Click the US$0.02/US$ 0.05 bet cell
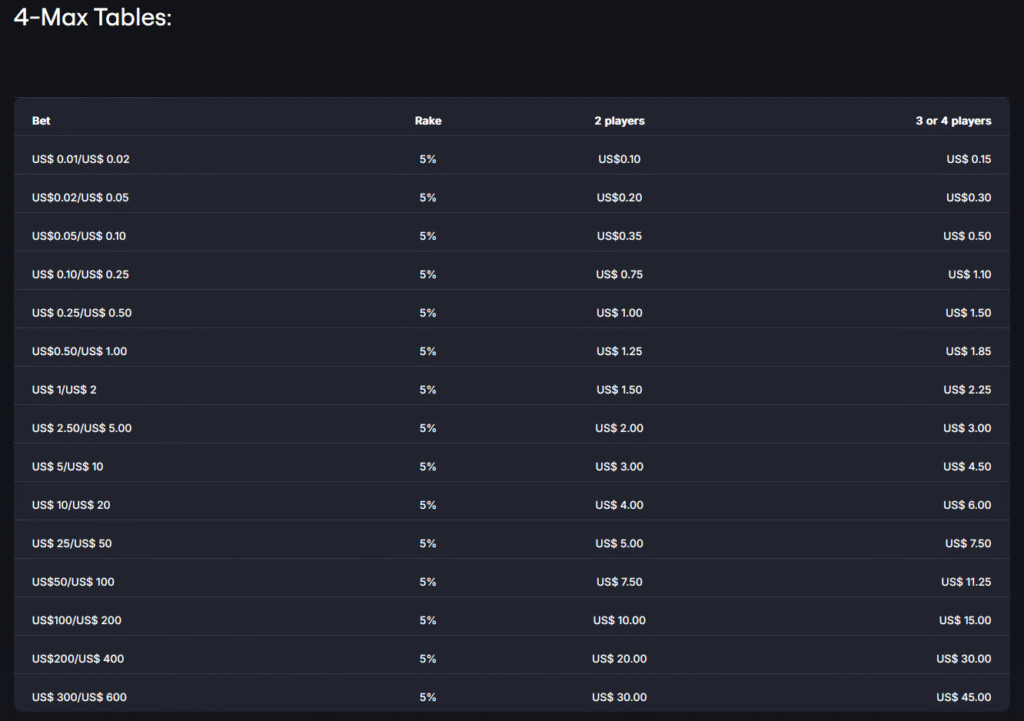The width and height of the screenshot is (1024, 721). pos(80,198)
